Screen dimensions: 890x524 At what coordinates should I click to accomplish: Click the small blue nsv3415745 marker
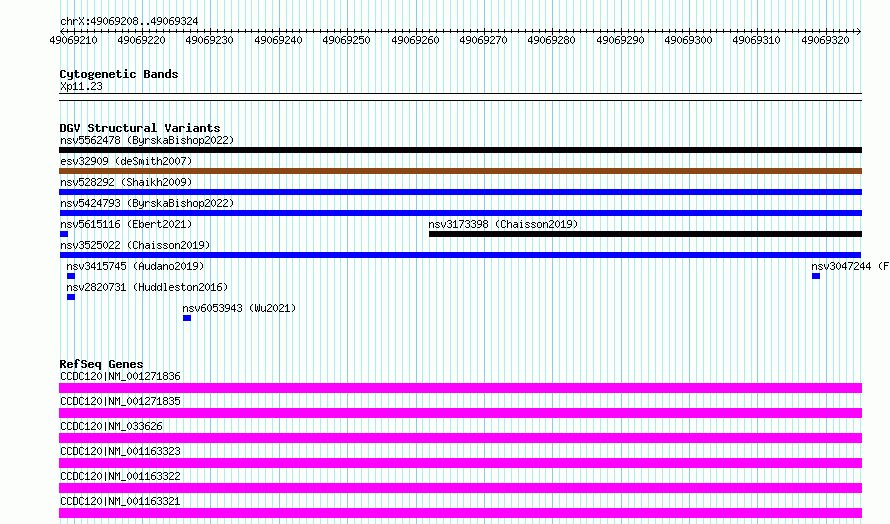(71, 276)
